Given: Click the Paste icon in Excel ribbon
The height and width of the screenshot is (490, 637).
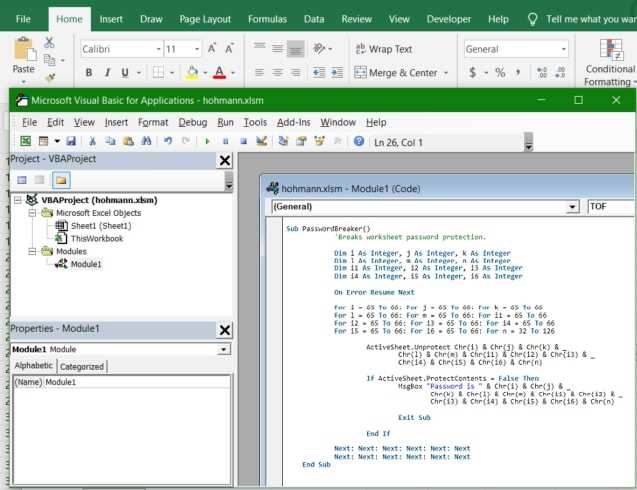Looking at the screenshot, I should (x=24, y=50).
